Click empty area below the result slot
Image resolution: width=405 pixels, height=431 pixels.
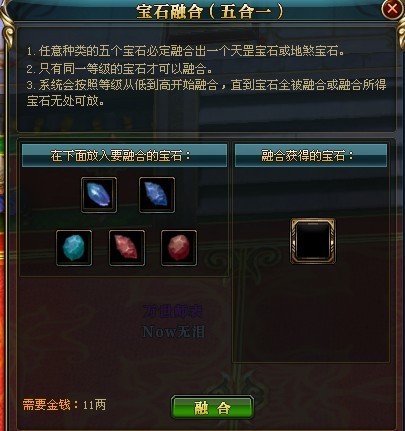click(311, 313)
